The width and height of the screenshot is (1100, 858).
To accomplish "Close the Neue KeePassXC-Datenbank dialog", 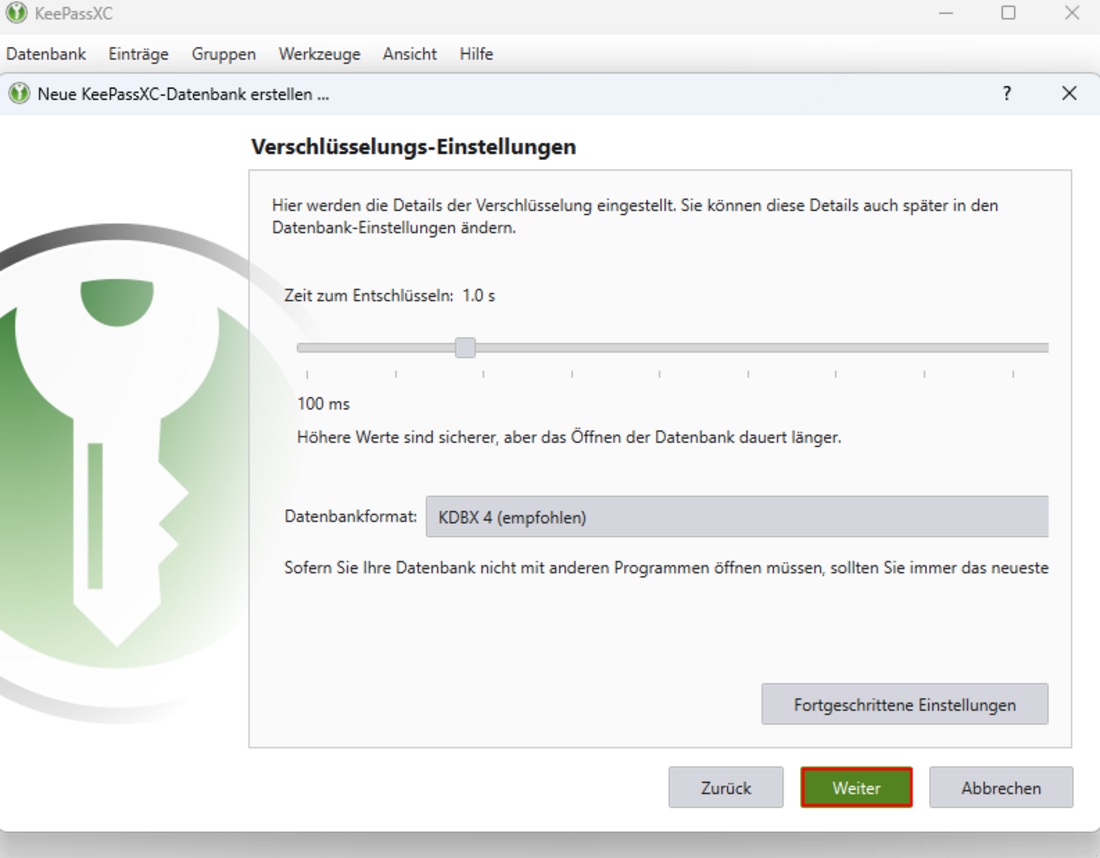I will pyautogui.click(x=1069, y=93).
